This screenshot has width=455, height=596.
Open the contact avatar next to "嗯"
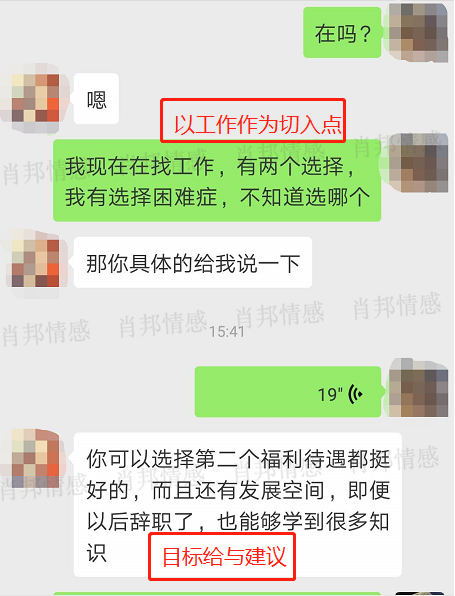click(35, 98)
